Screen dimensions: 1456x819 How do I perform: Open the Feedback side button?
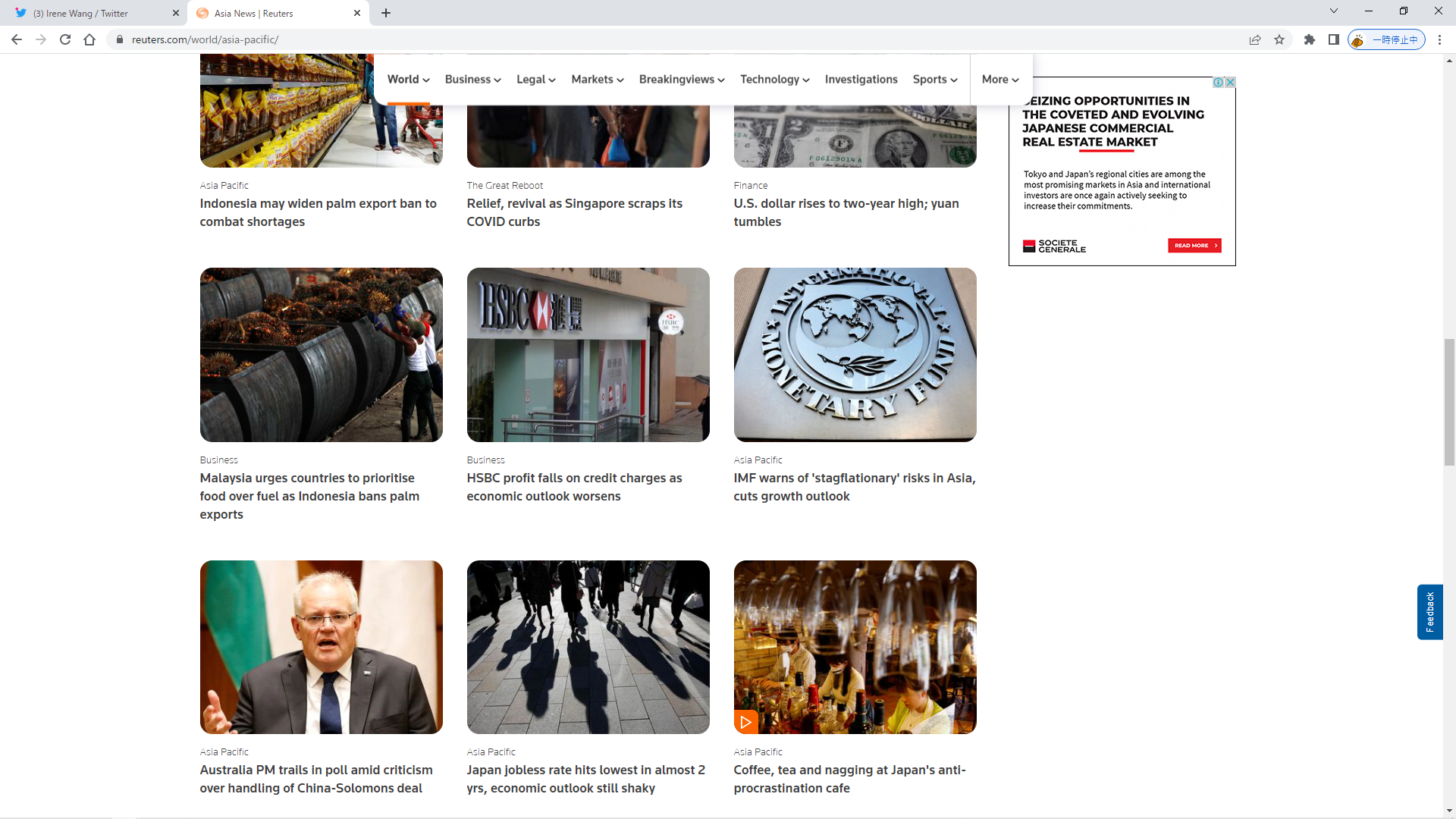point(1429,612)
